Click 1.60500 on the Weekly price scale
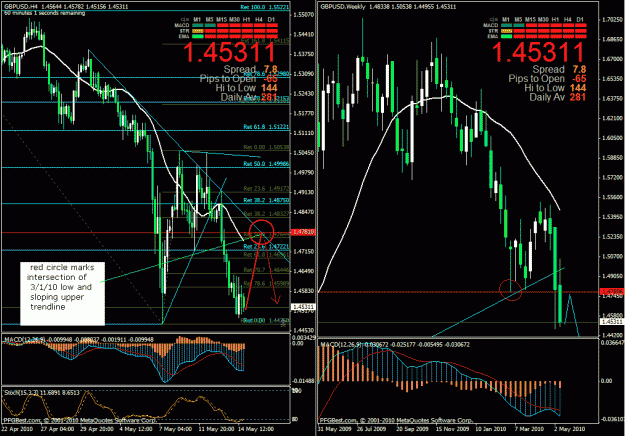The image size is (625, 436). (x=612, y=138)
